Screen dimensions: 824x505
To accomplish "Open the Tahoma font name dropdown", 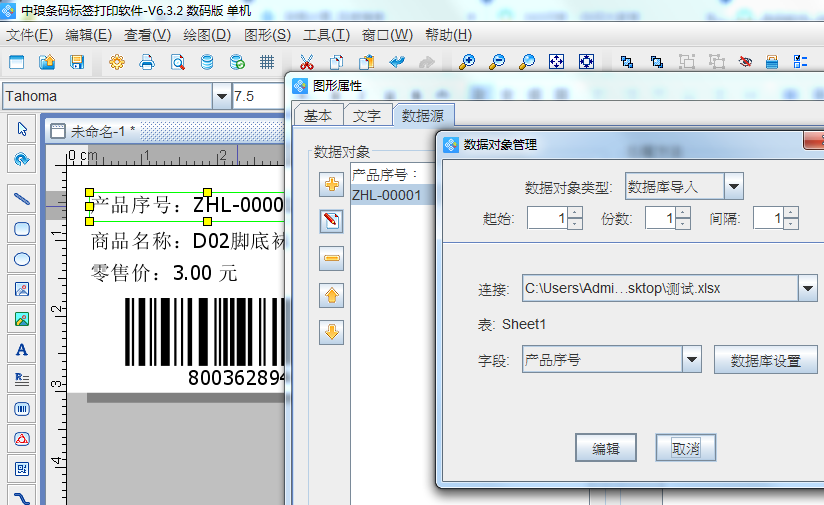I will point(221,97).
